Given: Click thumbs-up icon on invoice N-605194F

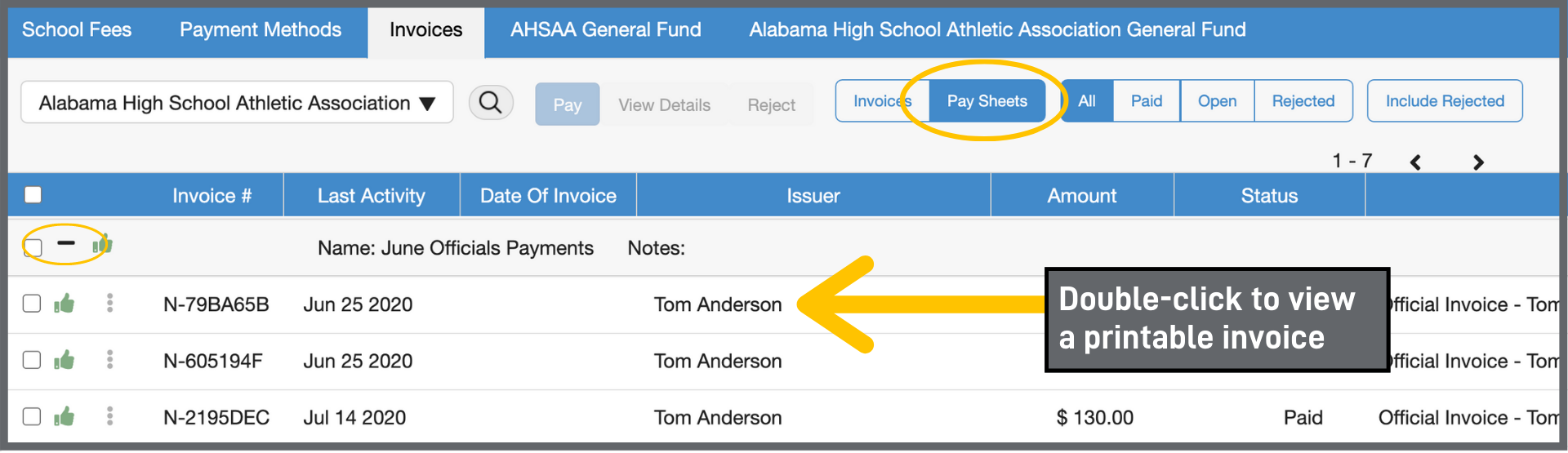Looking at the screenshot, I should (65, 361).
